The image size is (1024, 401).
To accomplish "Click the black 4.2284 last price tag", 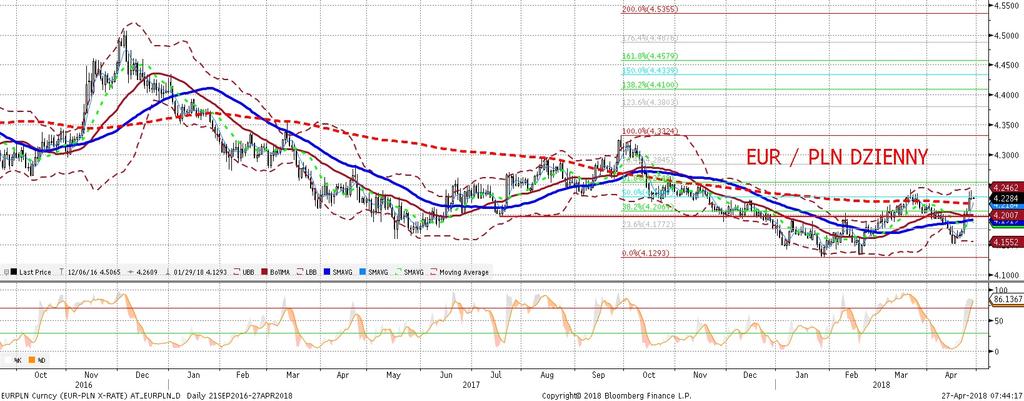I will coord(1006,199).
